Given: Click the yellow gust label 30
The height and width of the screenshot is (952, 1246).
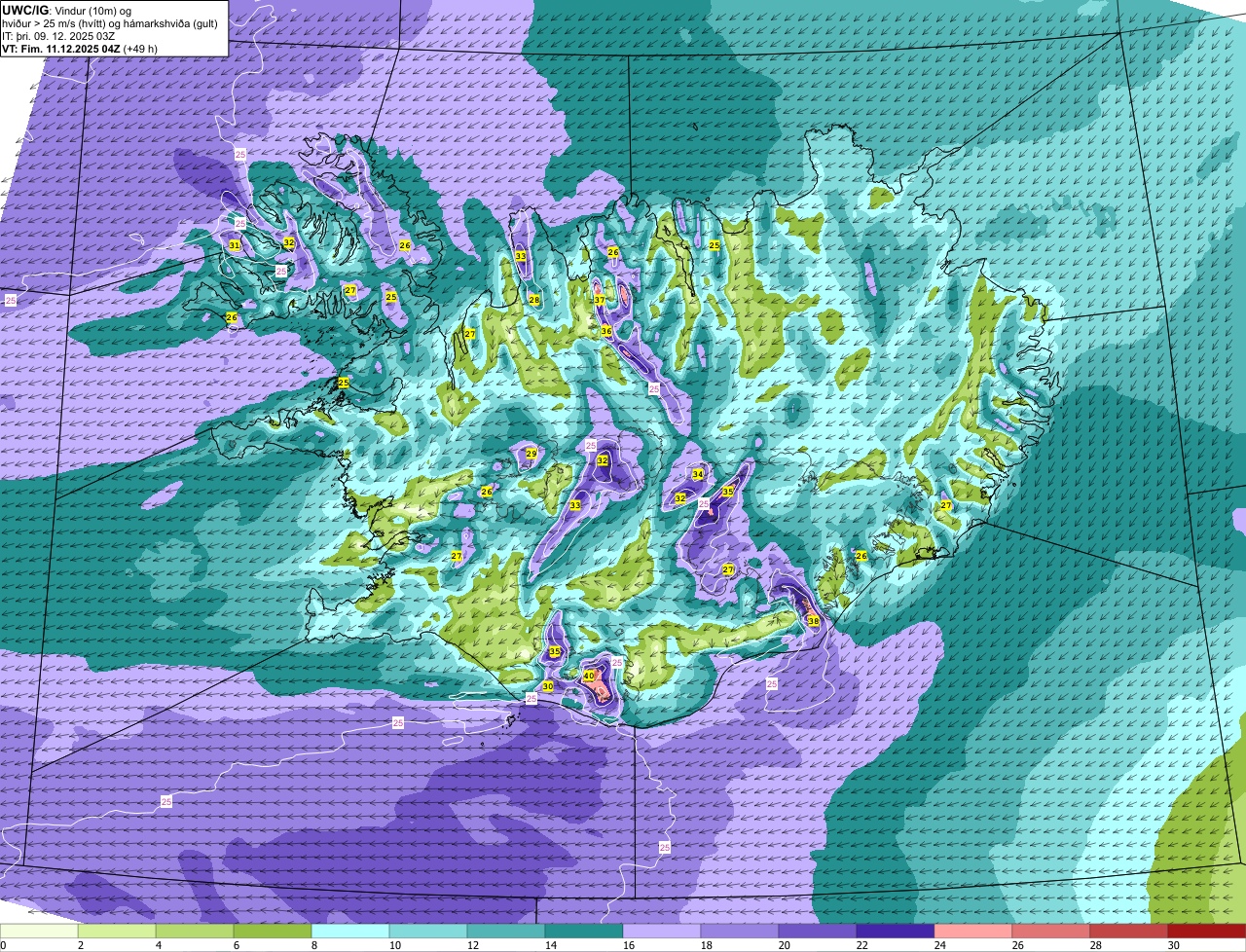Looking at the screenshot, I should (548, 686).
